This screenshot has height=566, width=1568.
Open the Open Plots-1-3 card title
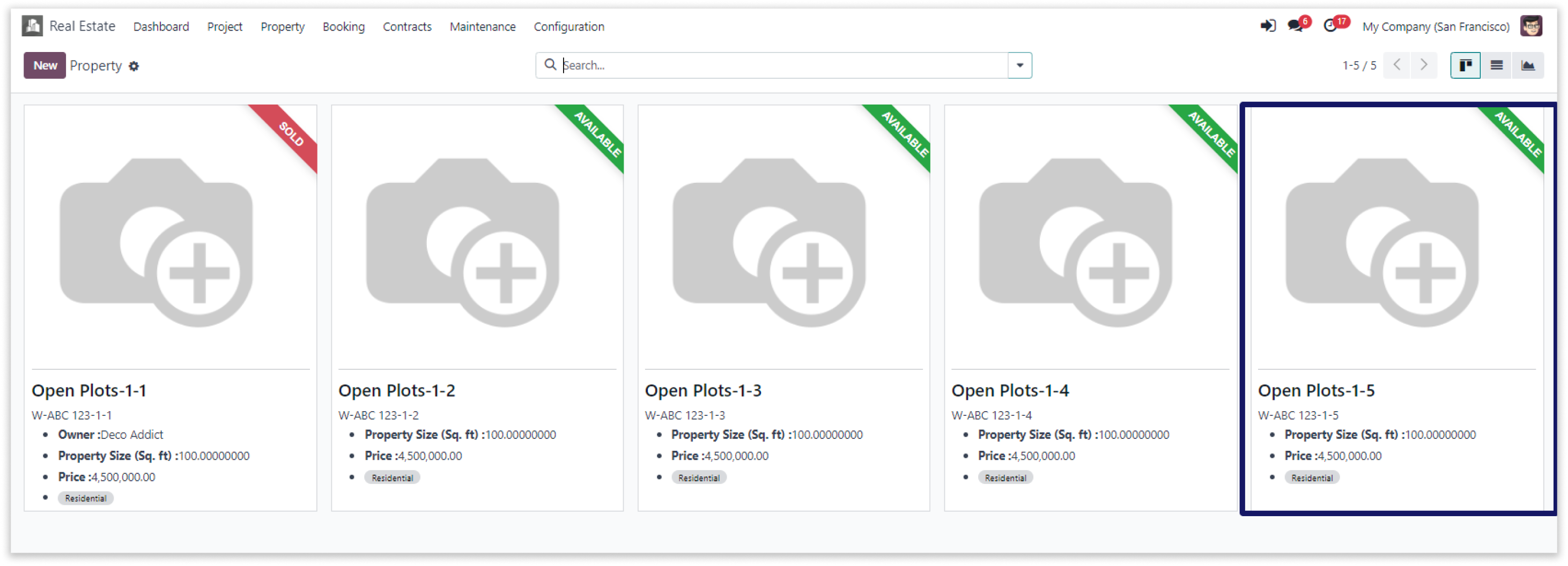pos(703,390)
